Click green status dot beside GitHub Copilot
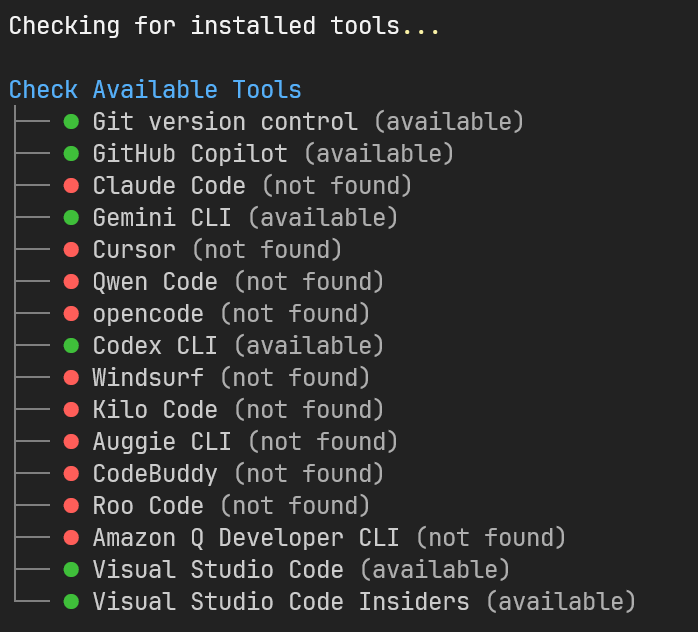Viewport: 698px width, 632px height. pos(71,154)
